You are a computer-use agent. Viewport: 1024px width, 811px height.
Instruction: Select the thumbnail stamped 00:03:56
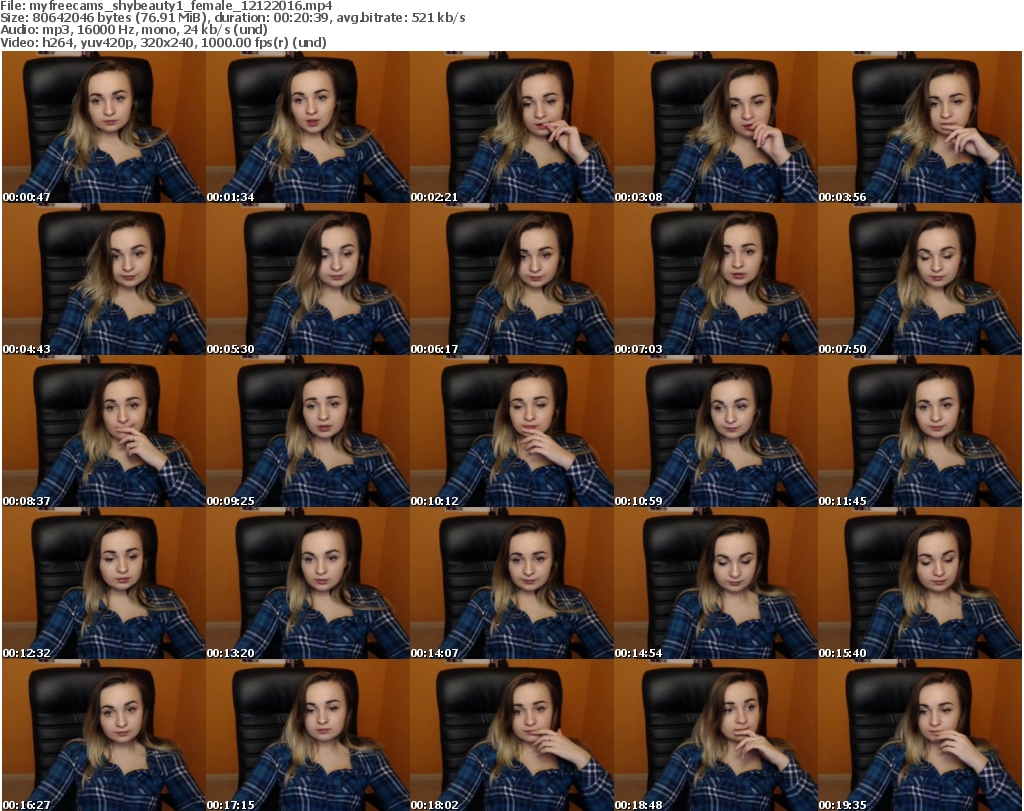(920, 127)
